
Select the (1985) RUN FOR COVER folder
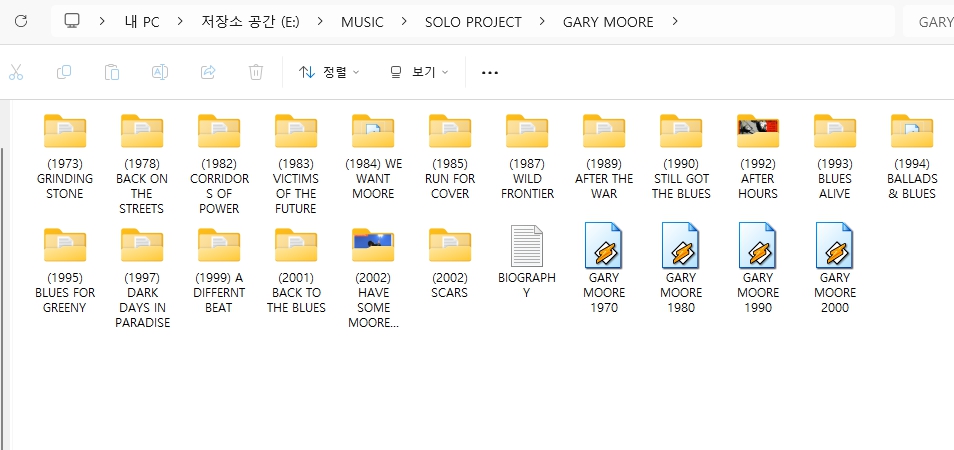coord(450,156)
